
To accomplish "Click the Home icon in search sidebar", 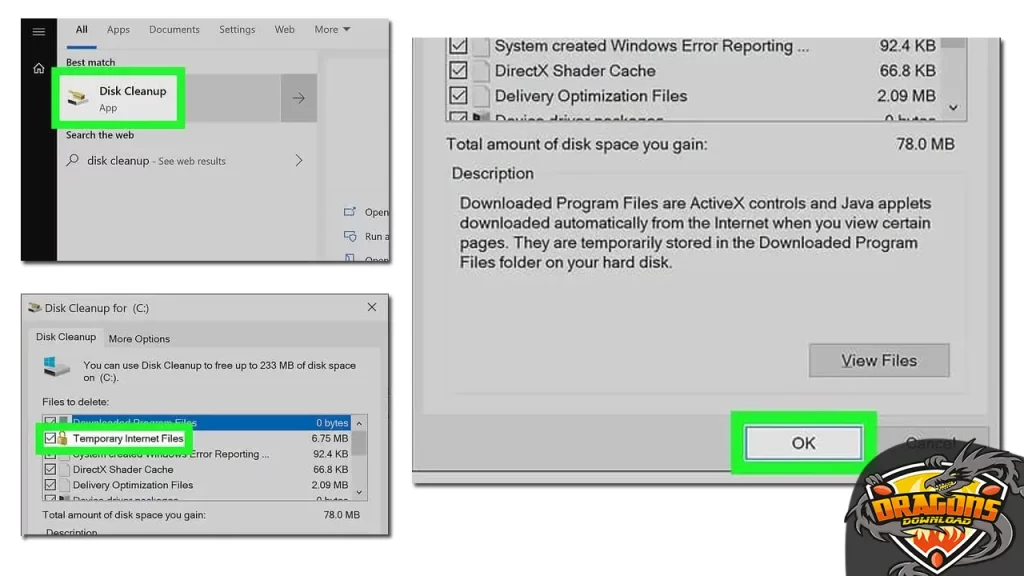I will click(x=38, y=69).
